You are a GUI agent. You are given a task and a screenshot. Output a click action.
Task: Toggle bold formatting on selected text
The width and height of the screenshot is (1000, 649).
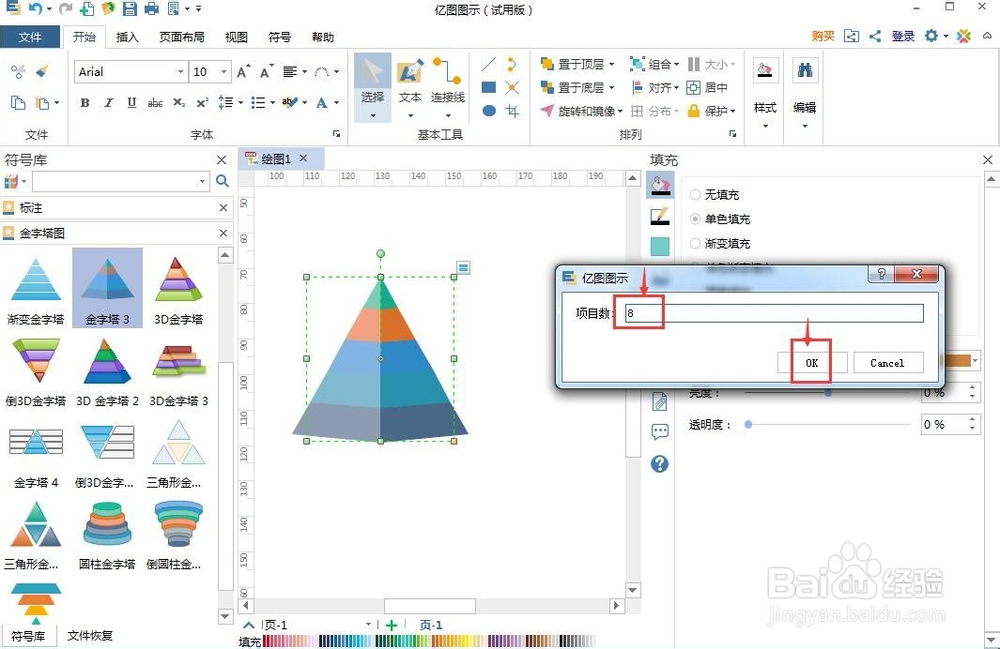click(84, 103)
